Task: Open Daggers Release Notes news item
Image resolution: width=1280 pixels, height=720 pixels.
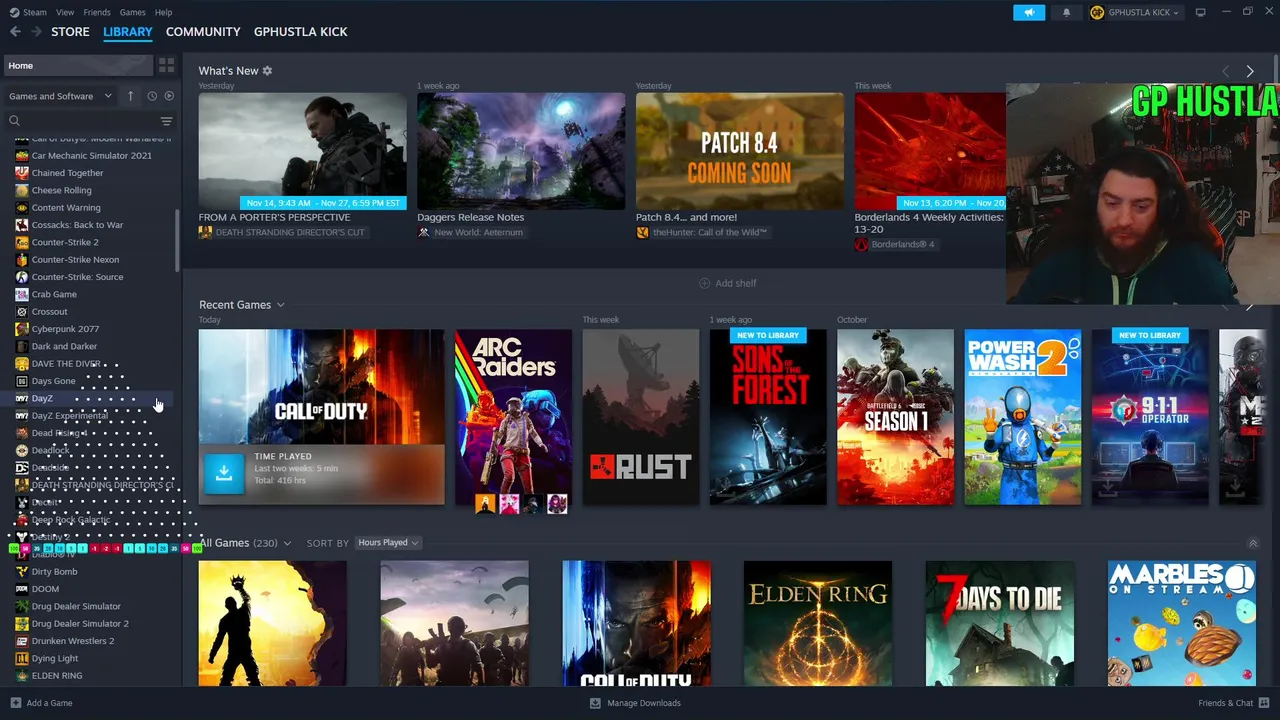Action: (521, 151)
